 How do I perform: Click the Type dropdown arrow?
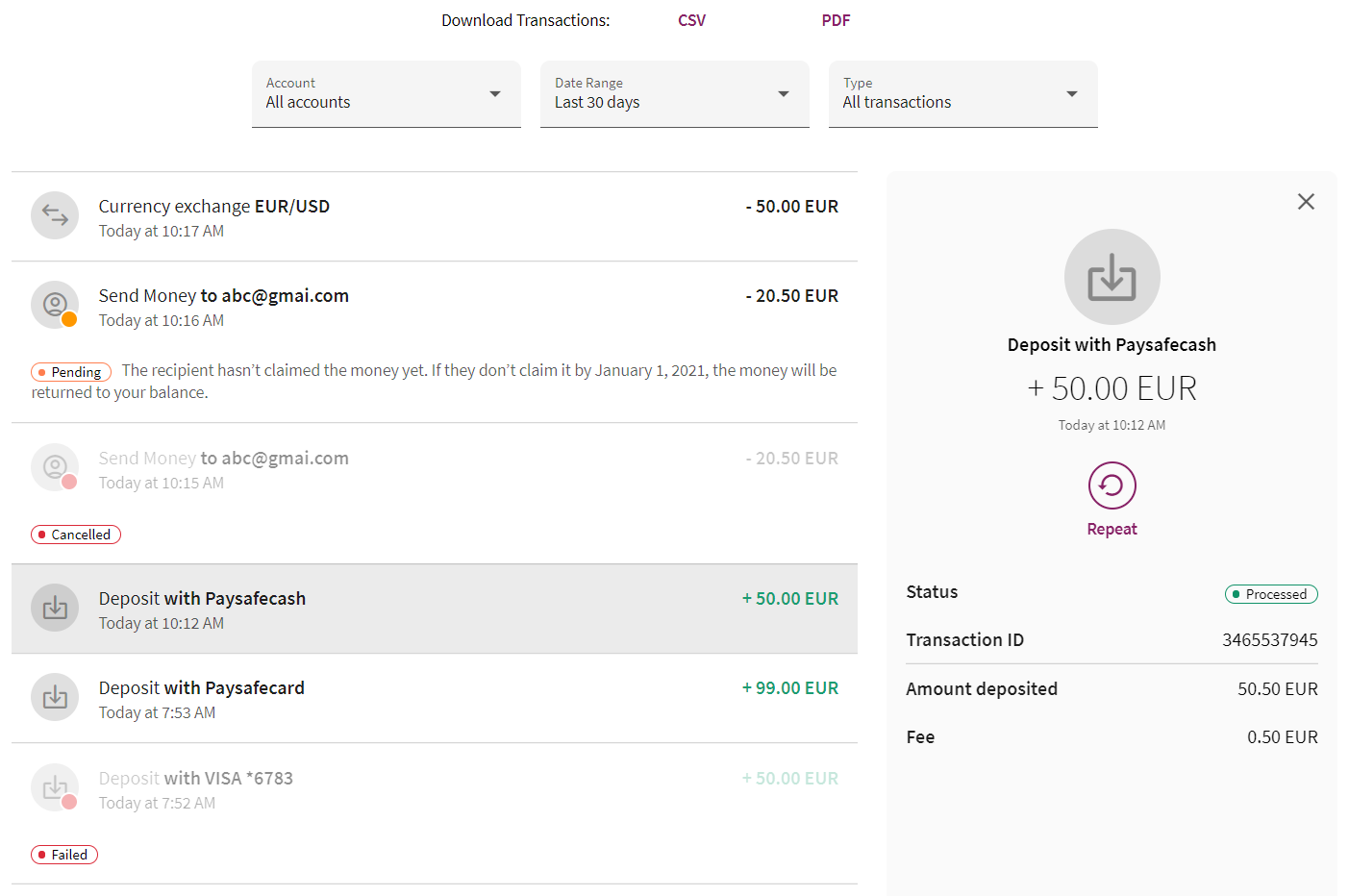(x=1072, y=94)
